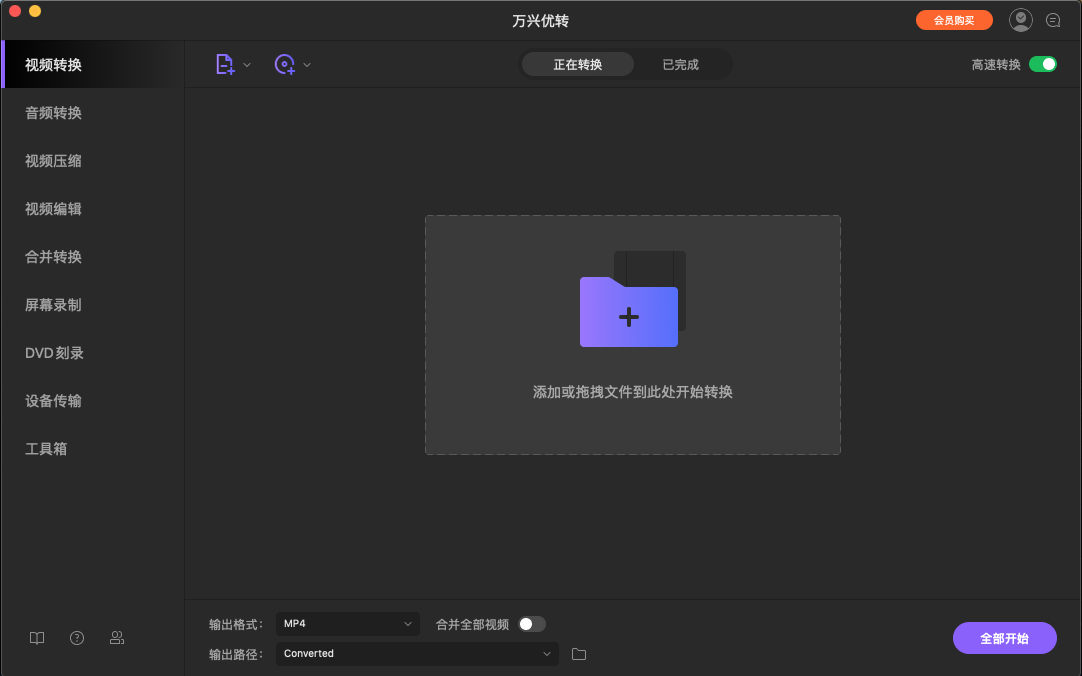Open the MP4 output format dropdown

(x=347, y=623)
